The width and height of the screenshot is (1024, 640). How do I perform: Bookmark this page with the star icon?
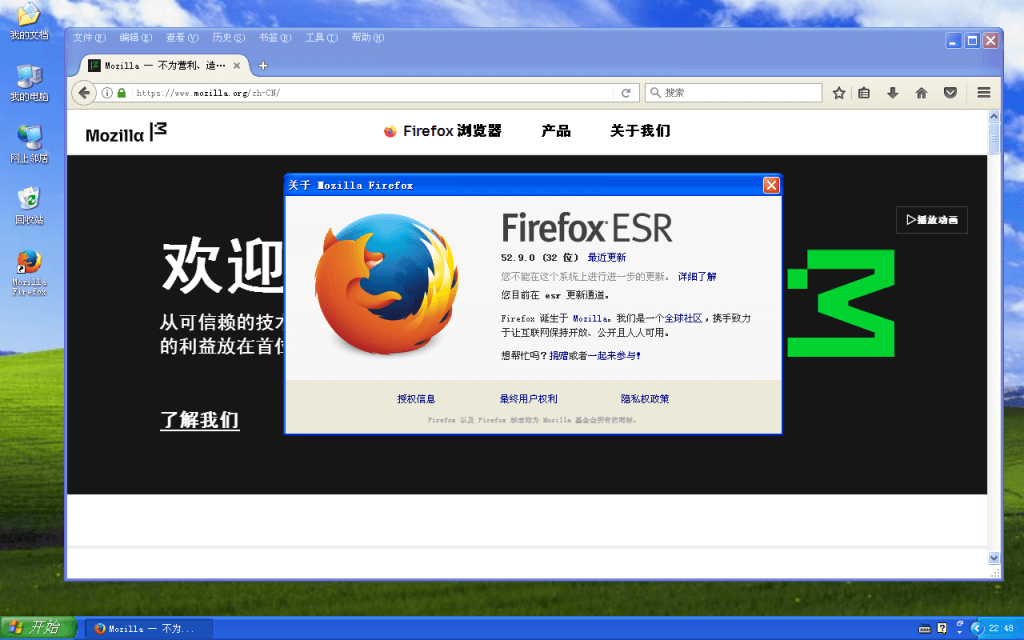coord(839,93)
